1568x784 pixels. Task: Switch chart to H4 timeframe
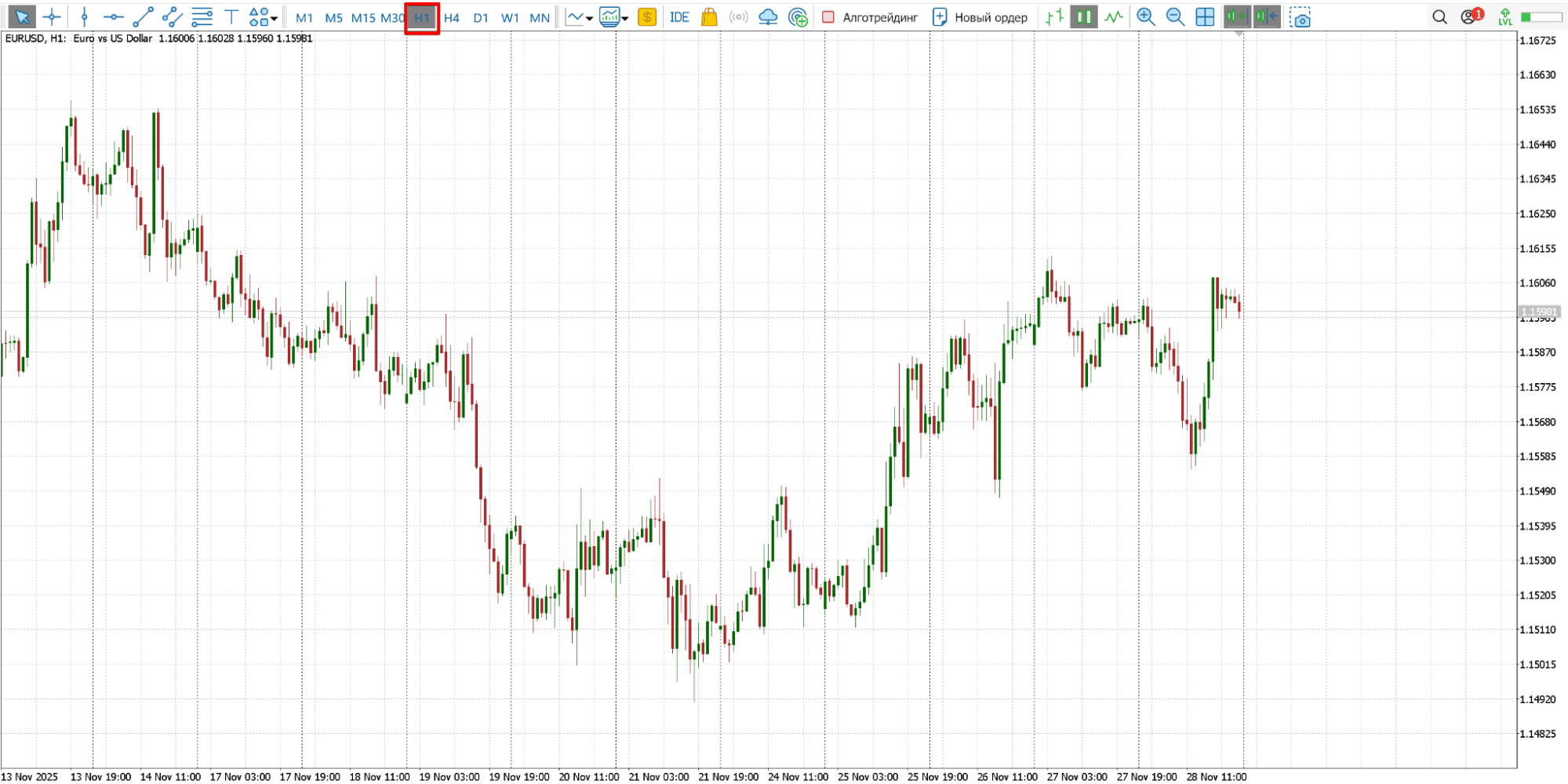click(452, 17)
